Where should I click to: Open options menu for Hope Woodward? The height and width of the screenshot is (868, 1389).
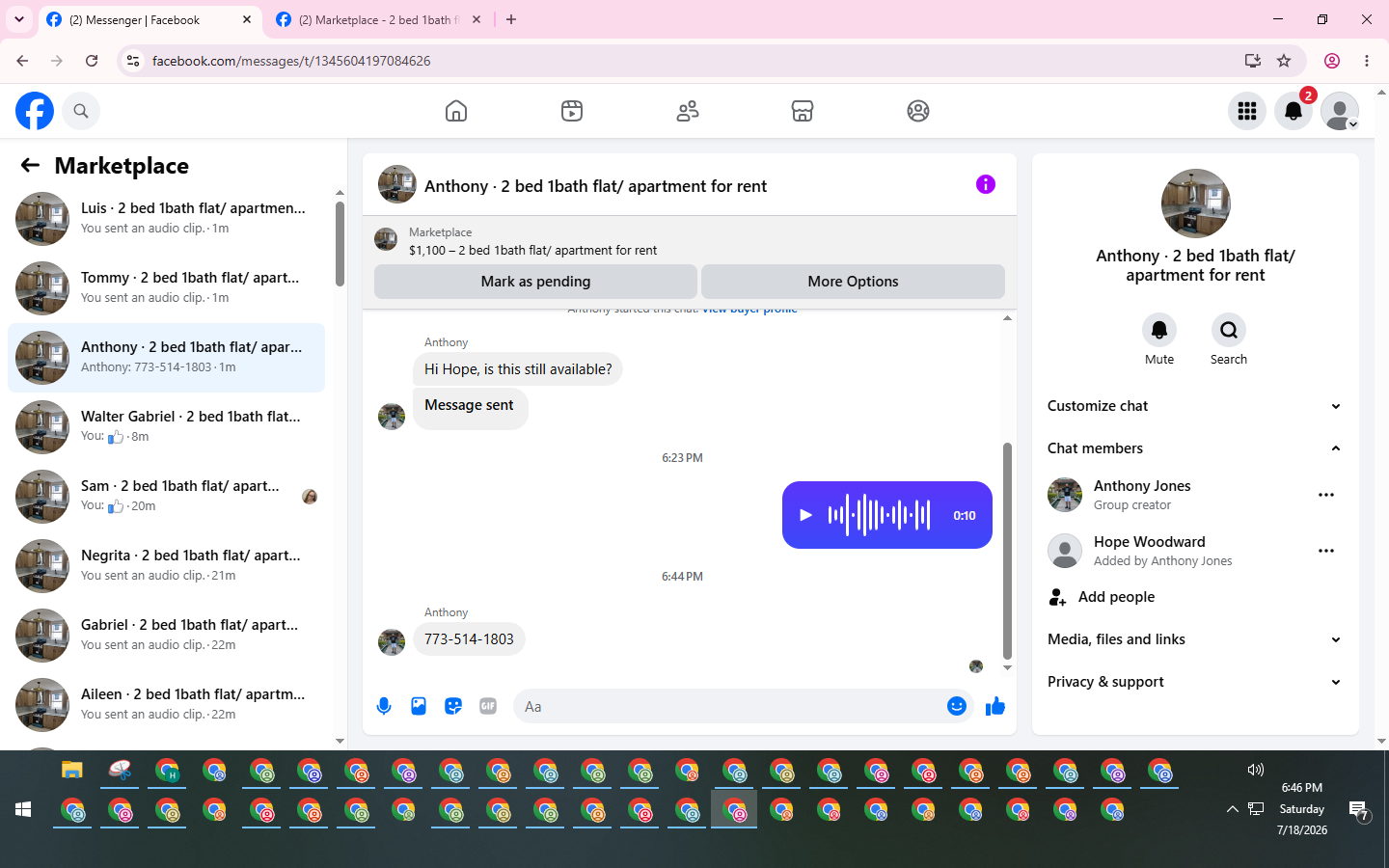pyautogui.click(x=1326, y=551)
